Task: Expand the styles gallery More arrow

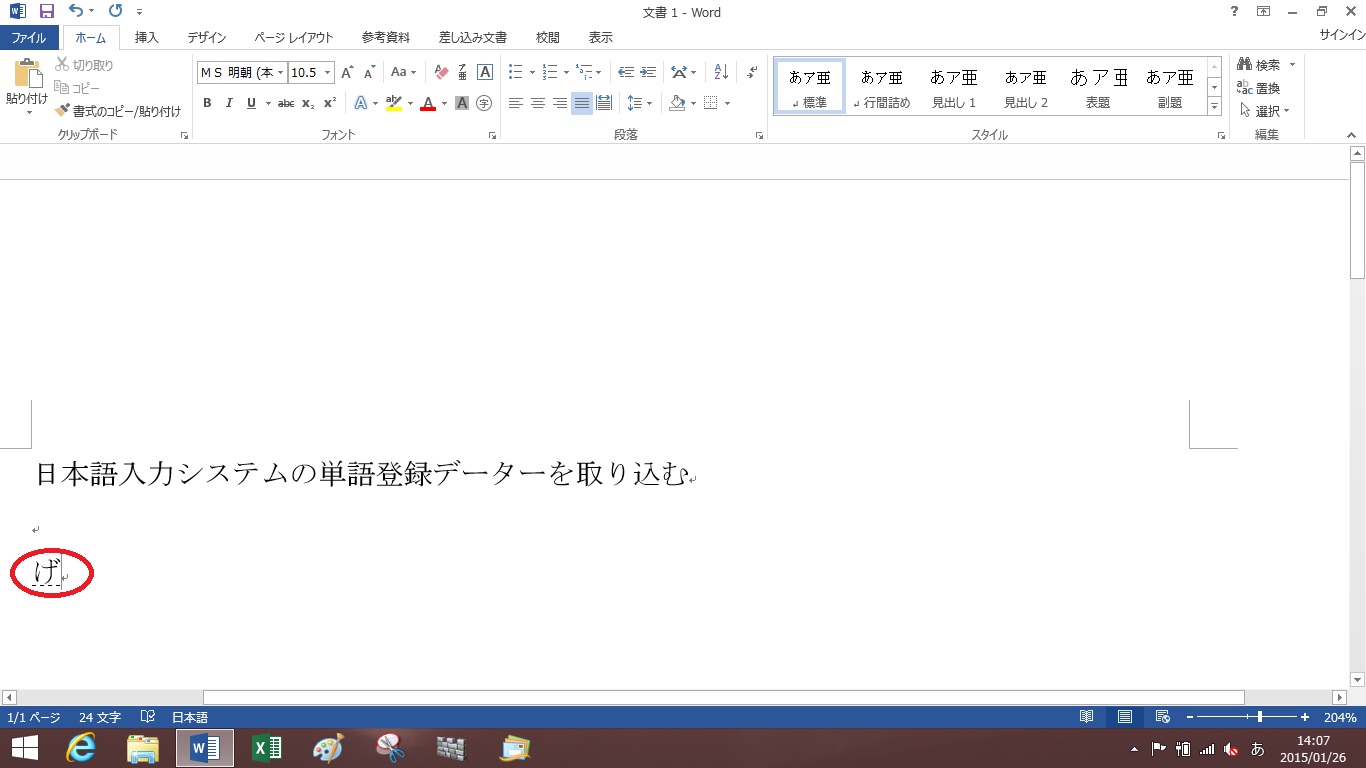Action: [x=1215, y=106]
